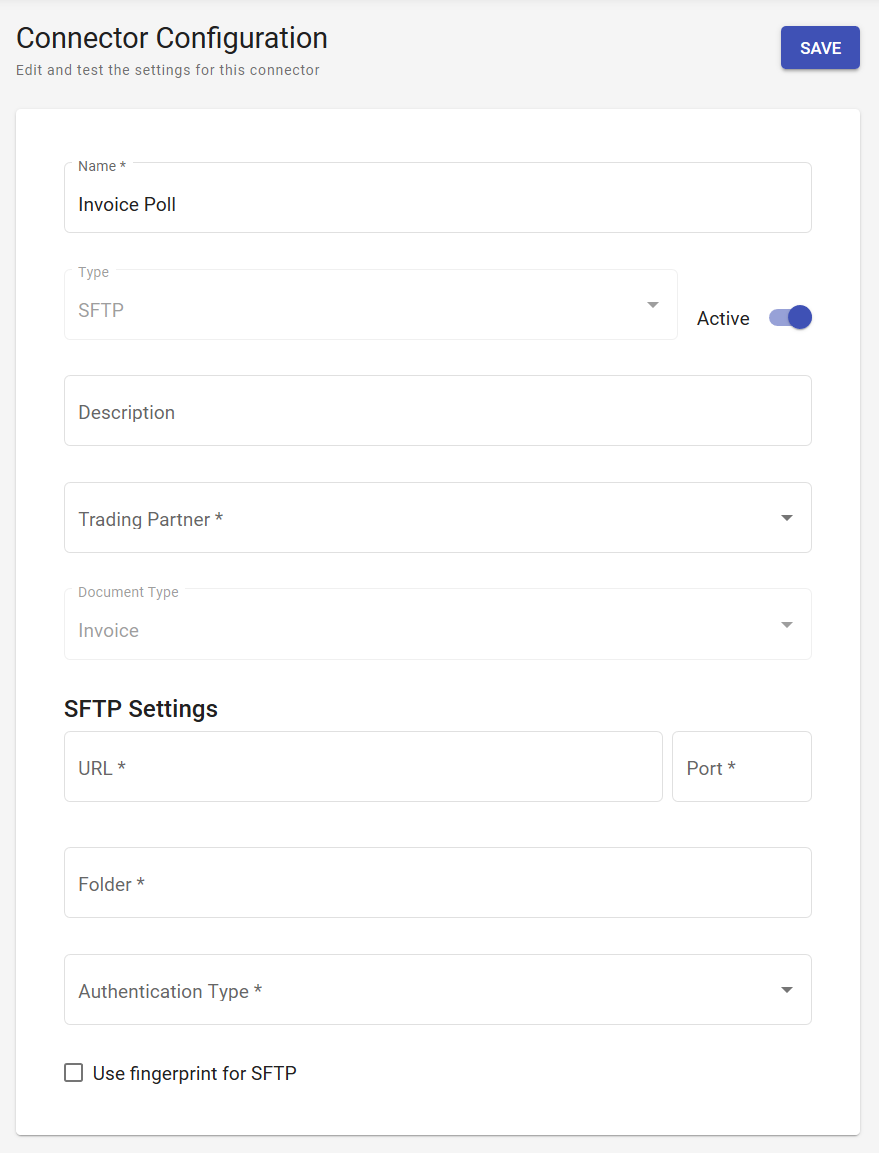Click the Use fingerprint for SFTP label
879x1153 pixels.
(192, 1072)
